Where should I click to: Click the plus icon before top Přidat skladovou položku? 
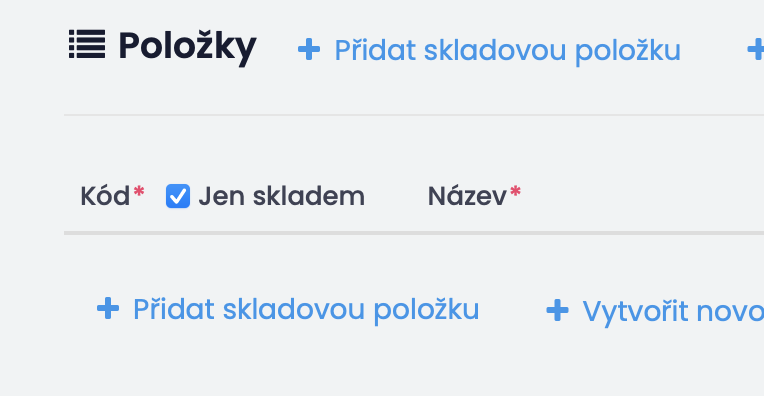309,50
